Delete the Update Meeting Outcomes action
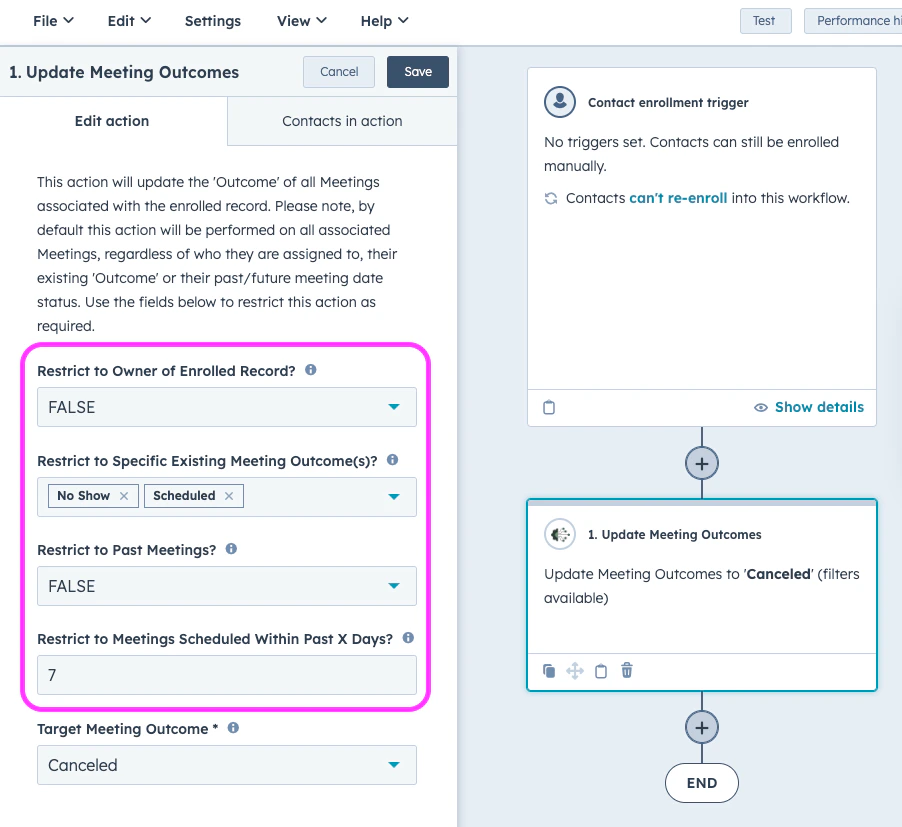This screenshot has height=827, width=902. (626, 671)
